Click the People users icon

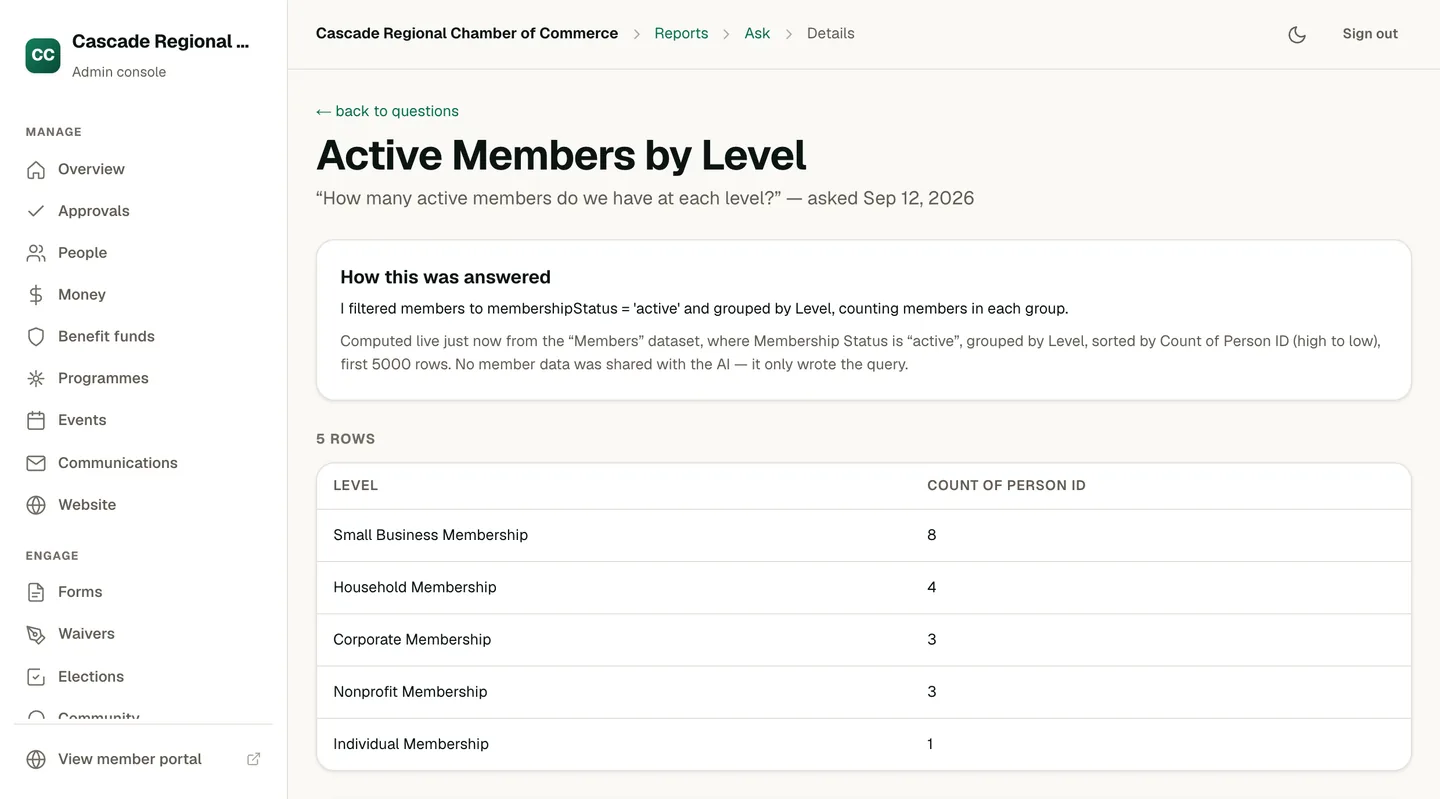[x=36, y=253]
